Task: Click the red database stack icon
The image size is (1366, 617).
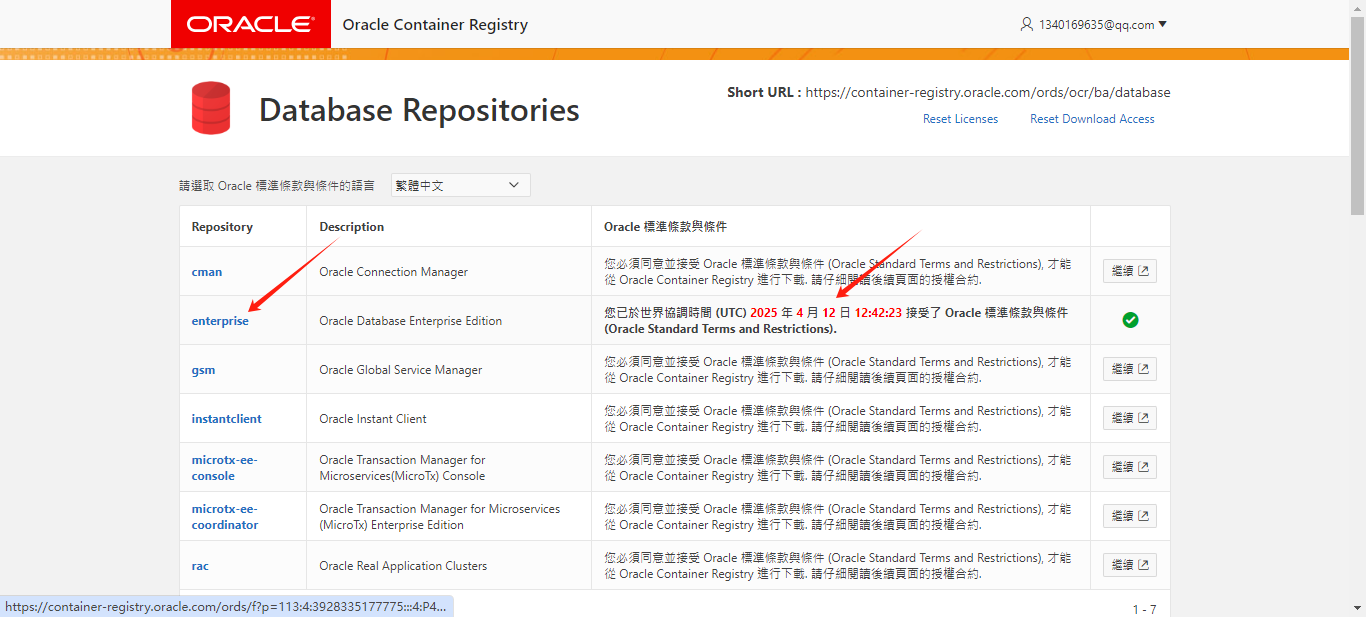Action: 211,109
